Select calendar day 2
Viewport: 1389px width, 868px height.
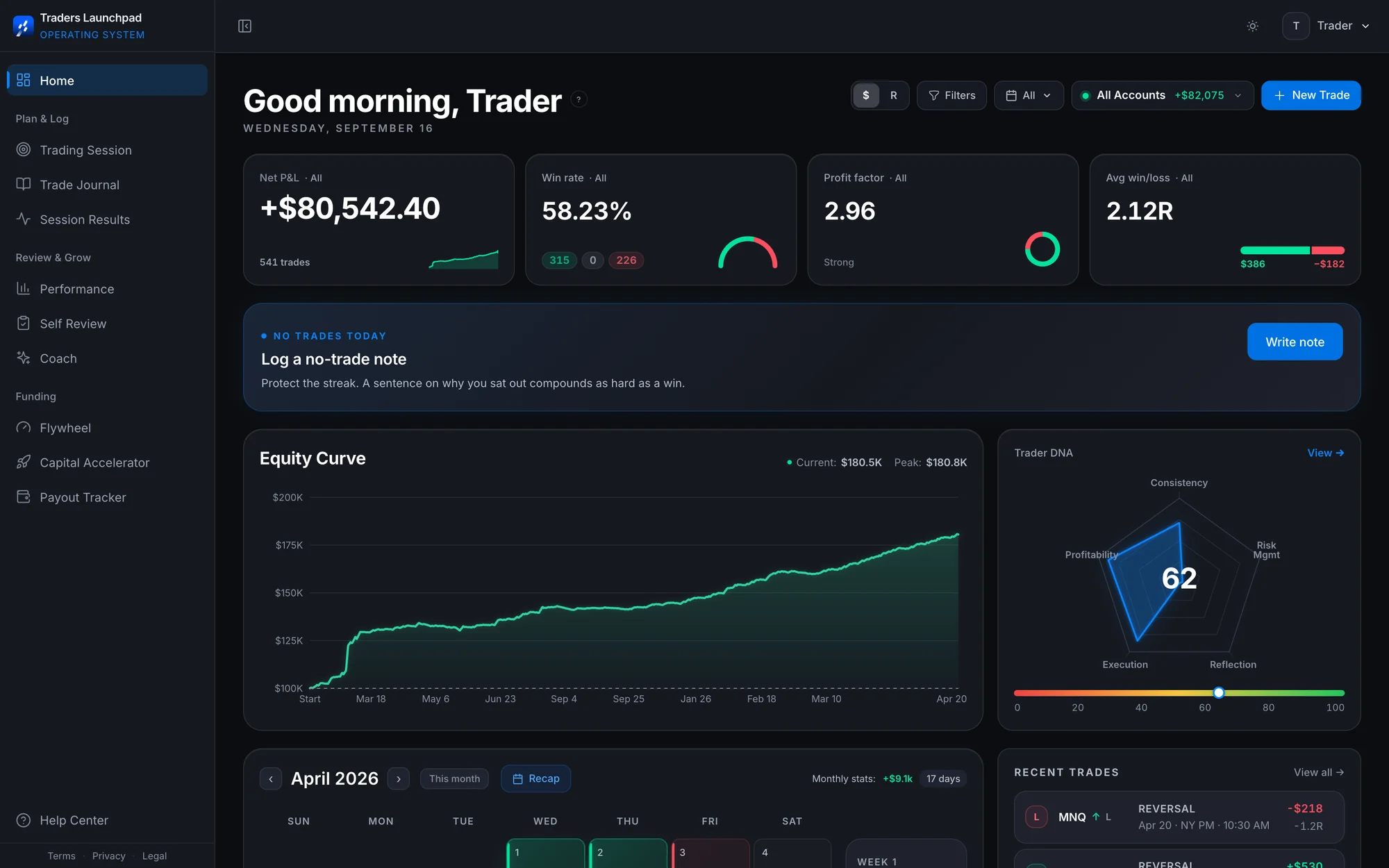[628, 853]
